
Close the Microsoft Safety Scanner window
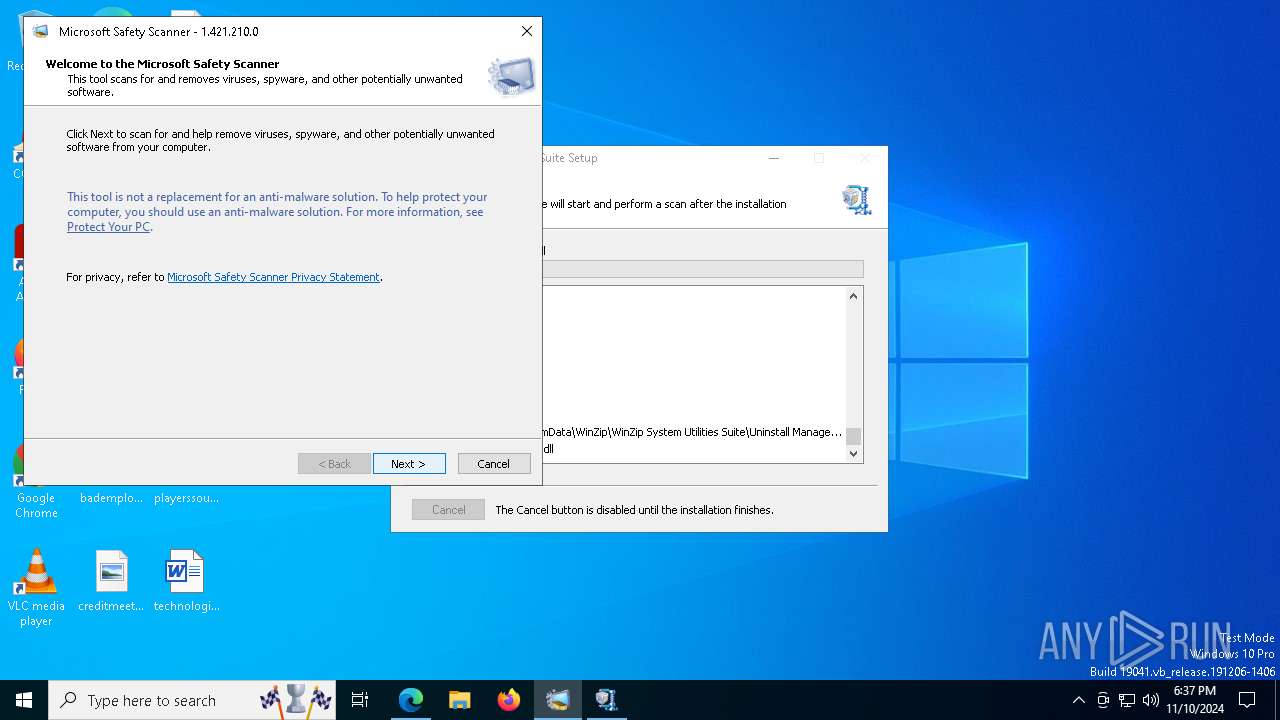click(x=527, y=31)
